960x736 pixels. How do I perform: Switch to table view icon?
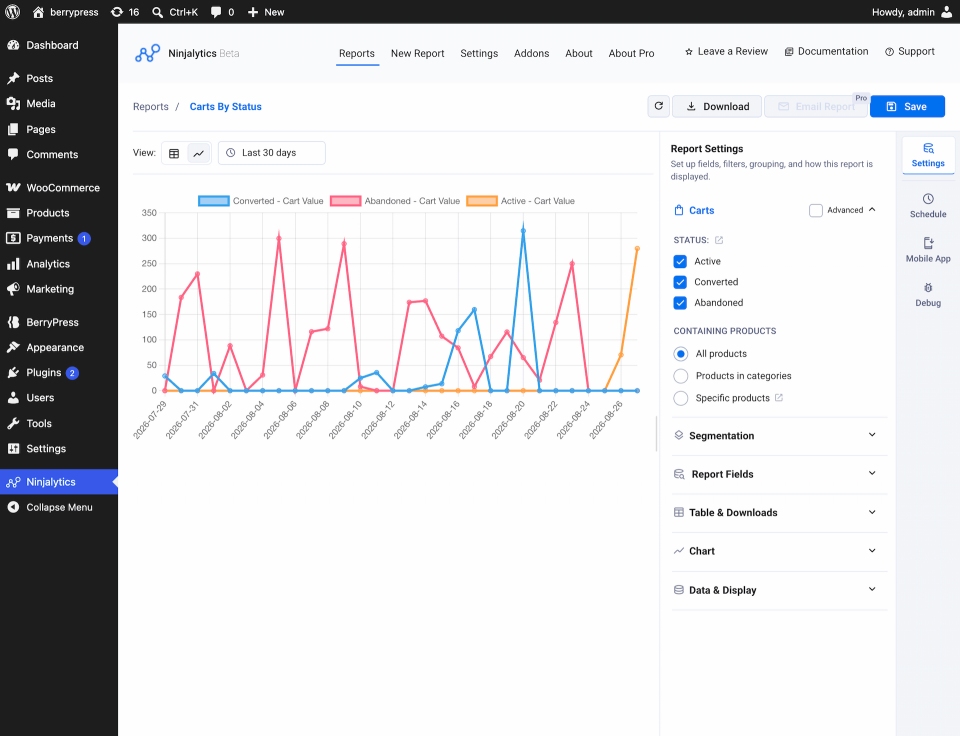(174, 153)
